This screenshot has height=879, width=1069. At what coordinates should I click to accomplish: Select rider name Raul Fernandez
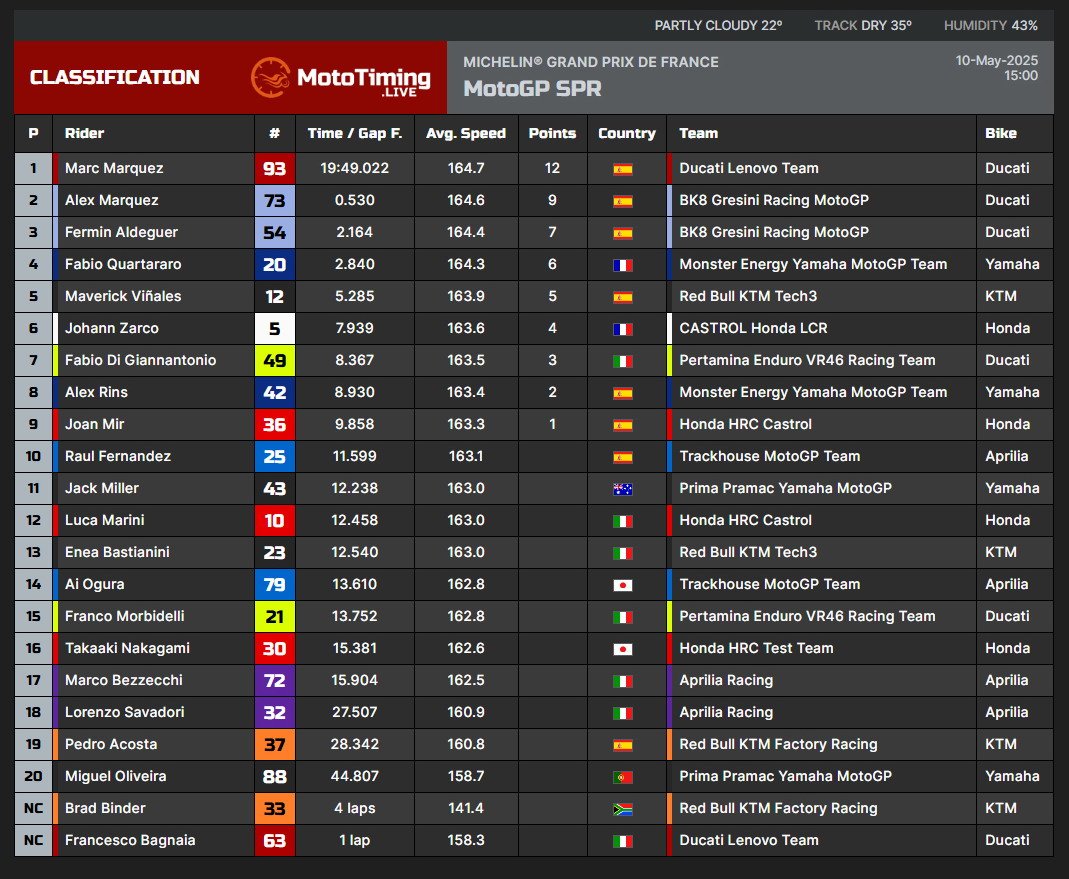tap(118, 456)
